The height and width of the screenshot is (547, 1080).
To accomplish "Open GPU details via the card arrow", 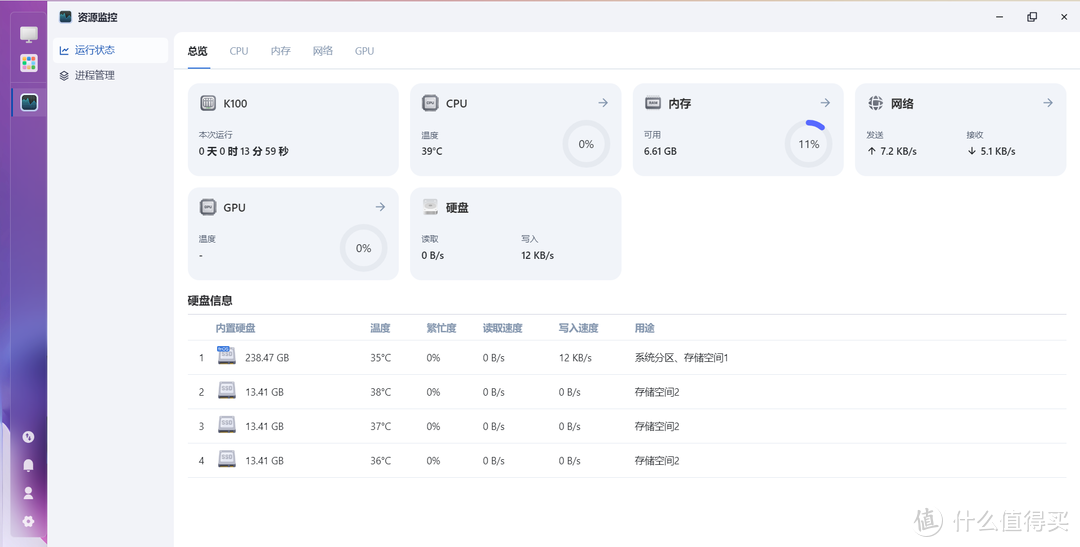I will [380, 207].
